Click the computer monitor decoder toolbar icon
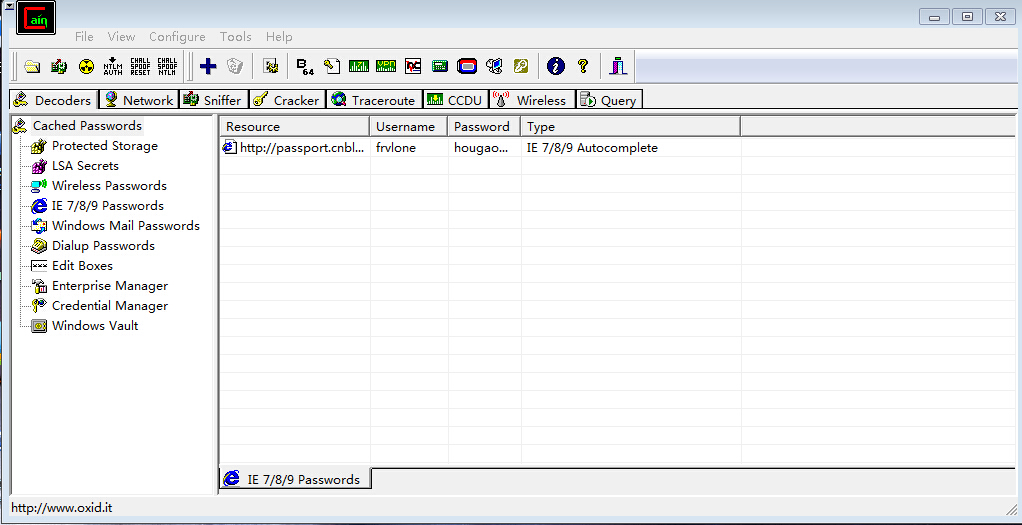 coord(494,66)
